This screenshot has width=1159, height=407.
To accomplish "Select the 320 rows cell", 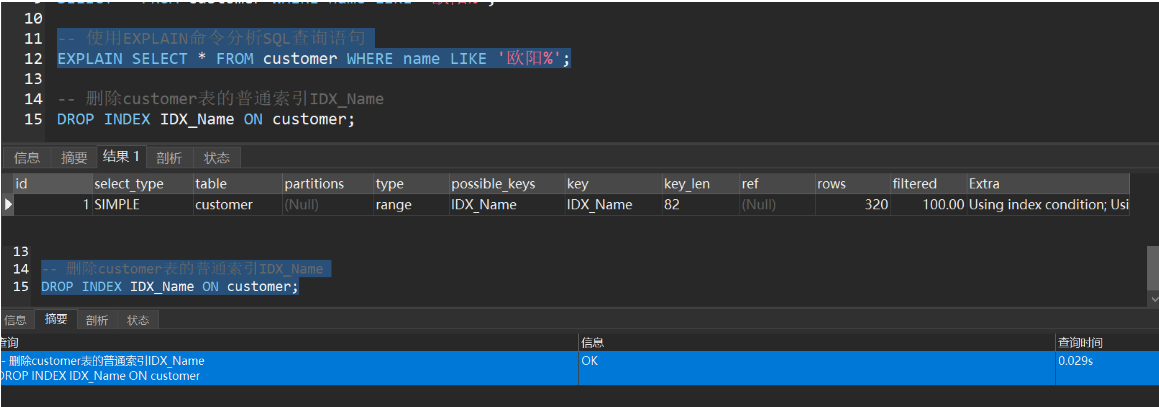I will click(x=852, y=205).
